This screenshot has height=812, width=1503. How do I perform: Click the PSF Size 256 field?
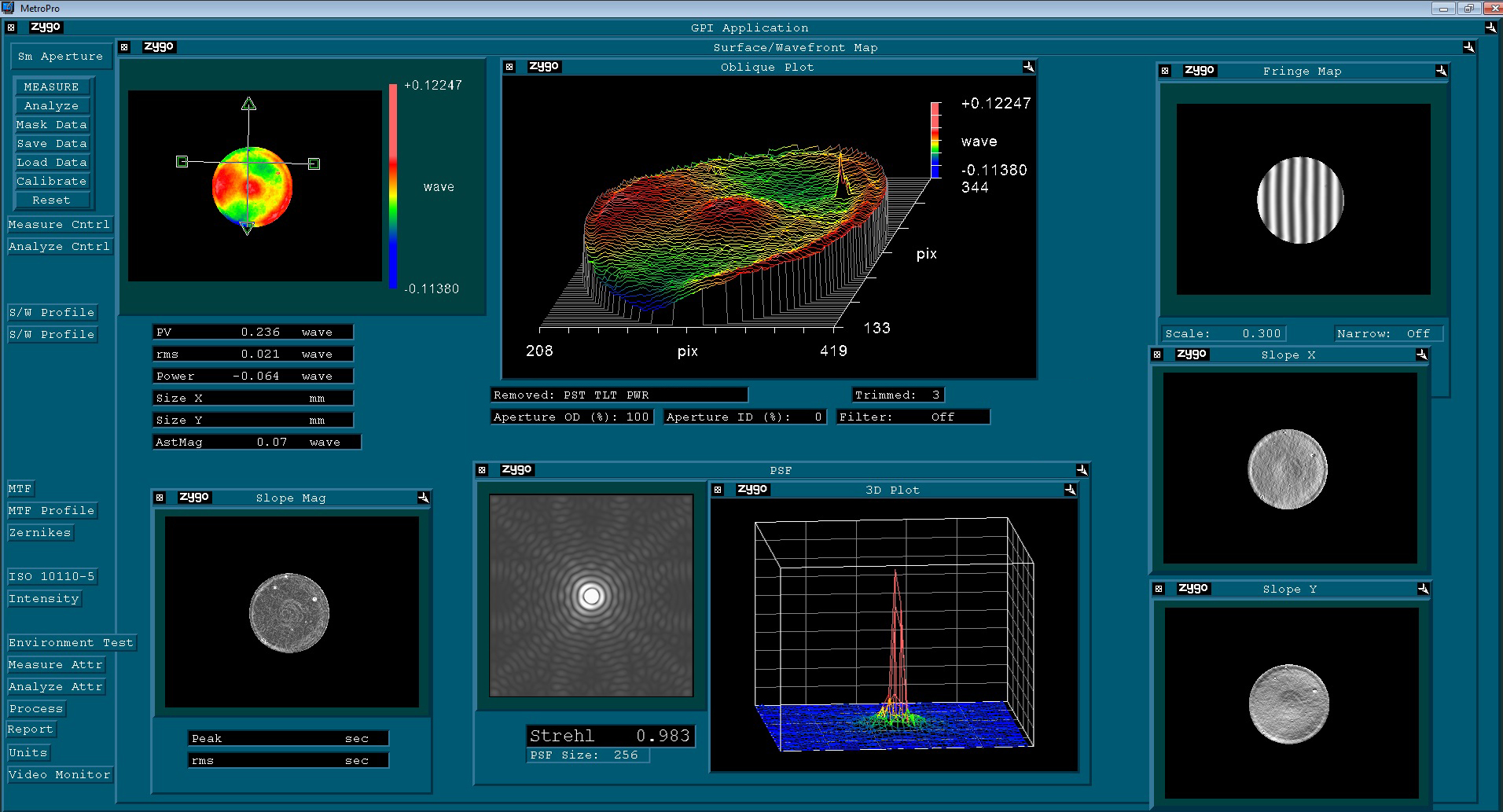(588, 755)
